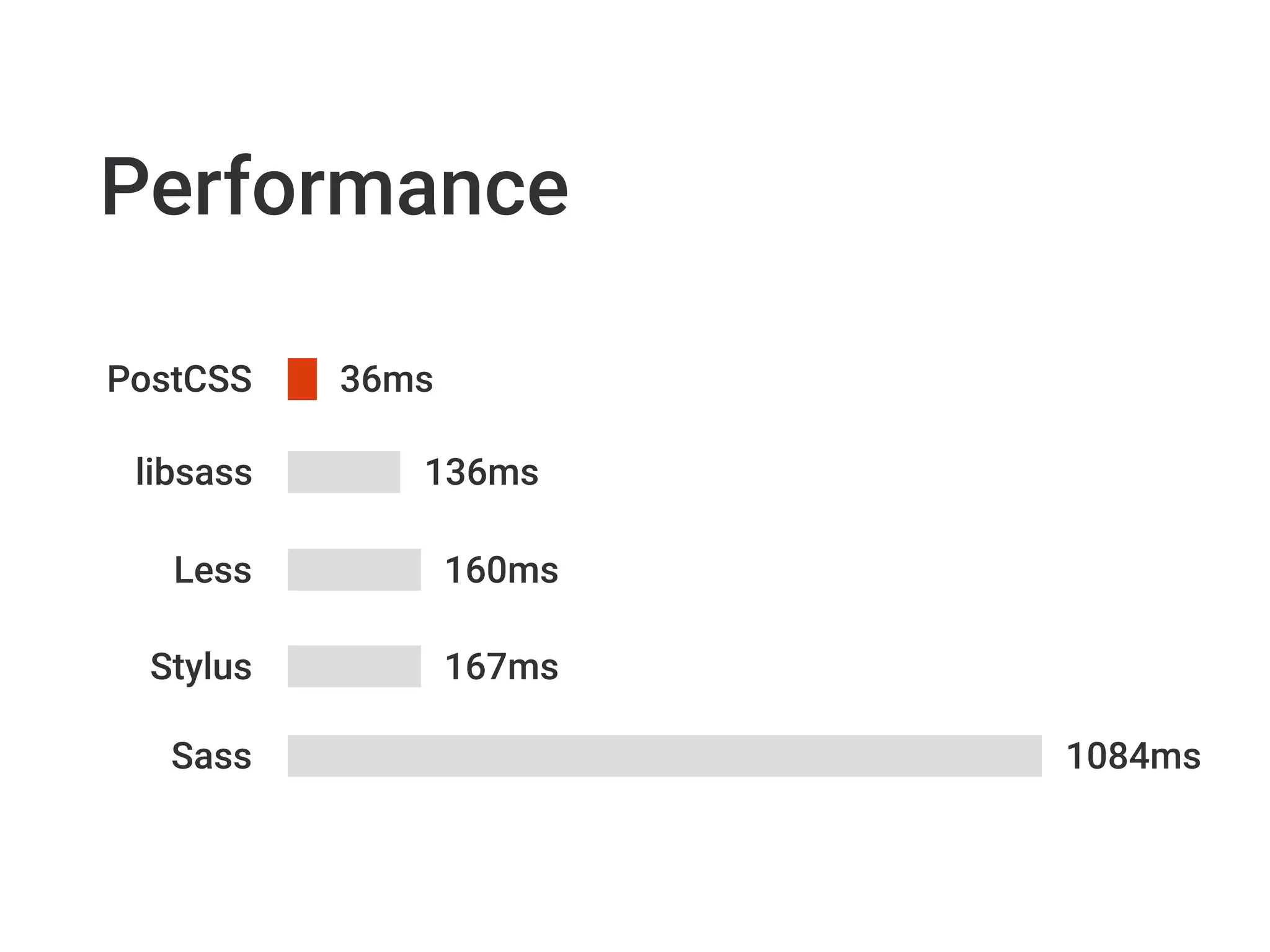Click the letter P in Performance
Image resolution: width=1270 pixels, height=952 pixels.
[x=125, y=188]
